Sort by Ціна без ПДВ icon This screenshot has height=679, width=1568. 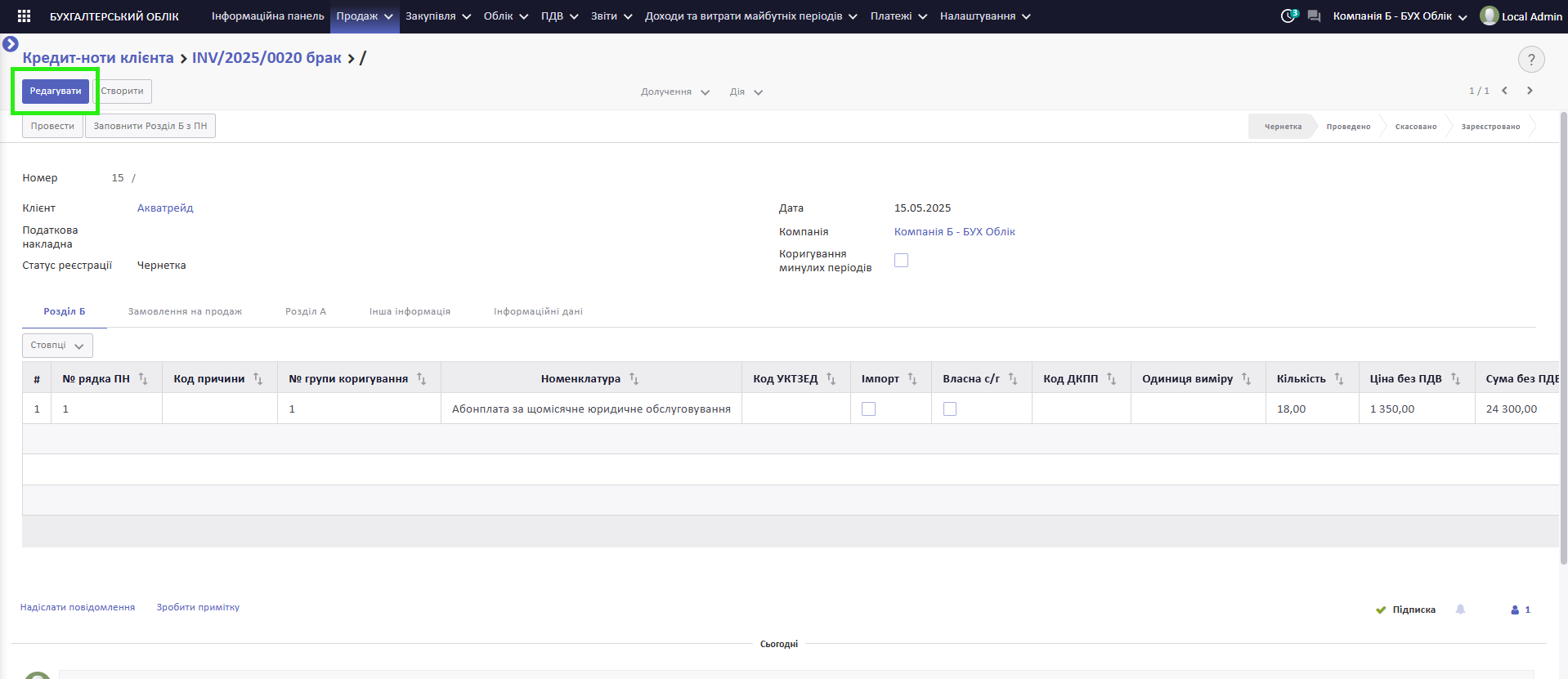pyautogui.click(x=1455, y=378)
